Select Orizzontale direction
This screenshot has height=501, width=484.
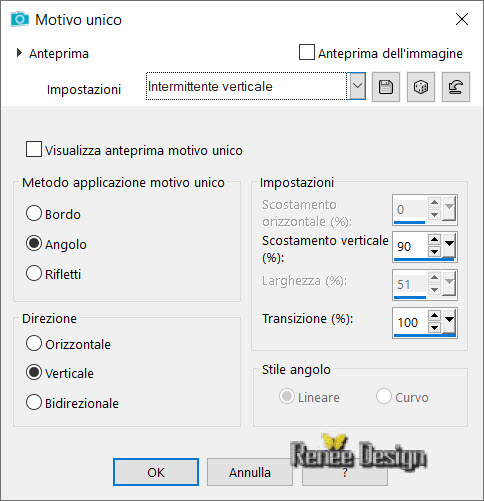[x=34, y=343]
